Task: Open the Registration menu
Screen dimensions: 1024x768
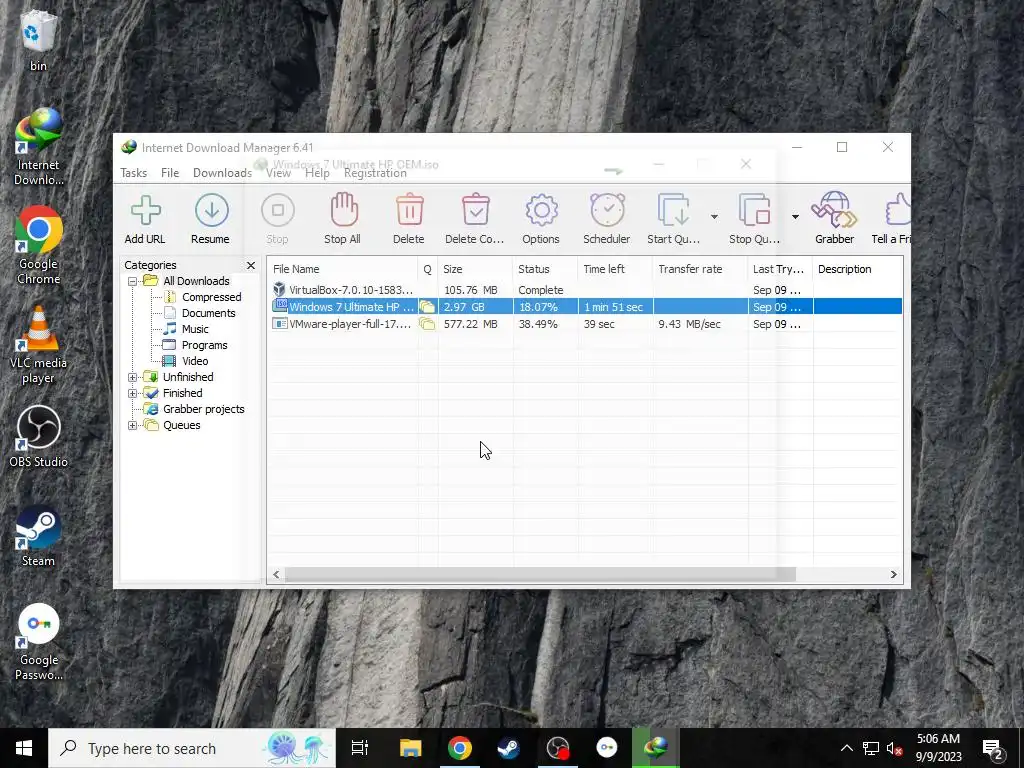Action: (376, 173)
